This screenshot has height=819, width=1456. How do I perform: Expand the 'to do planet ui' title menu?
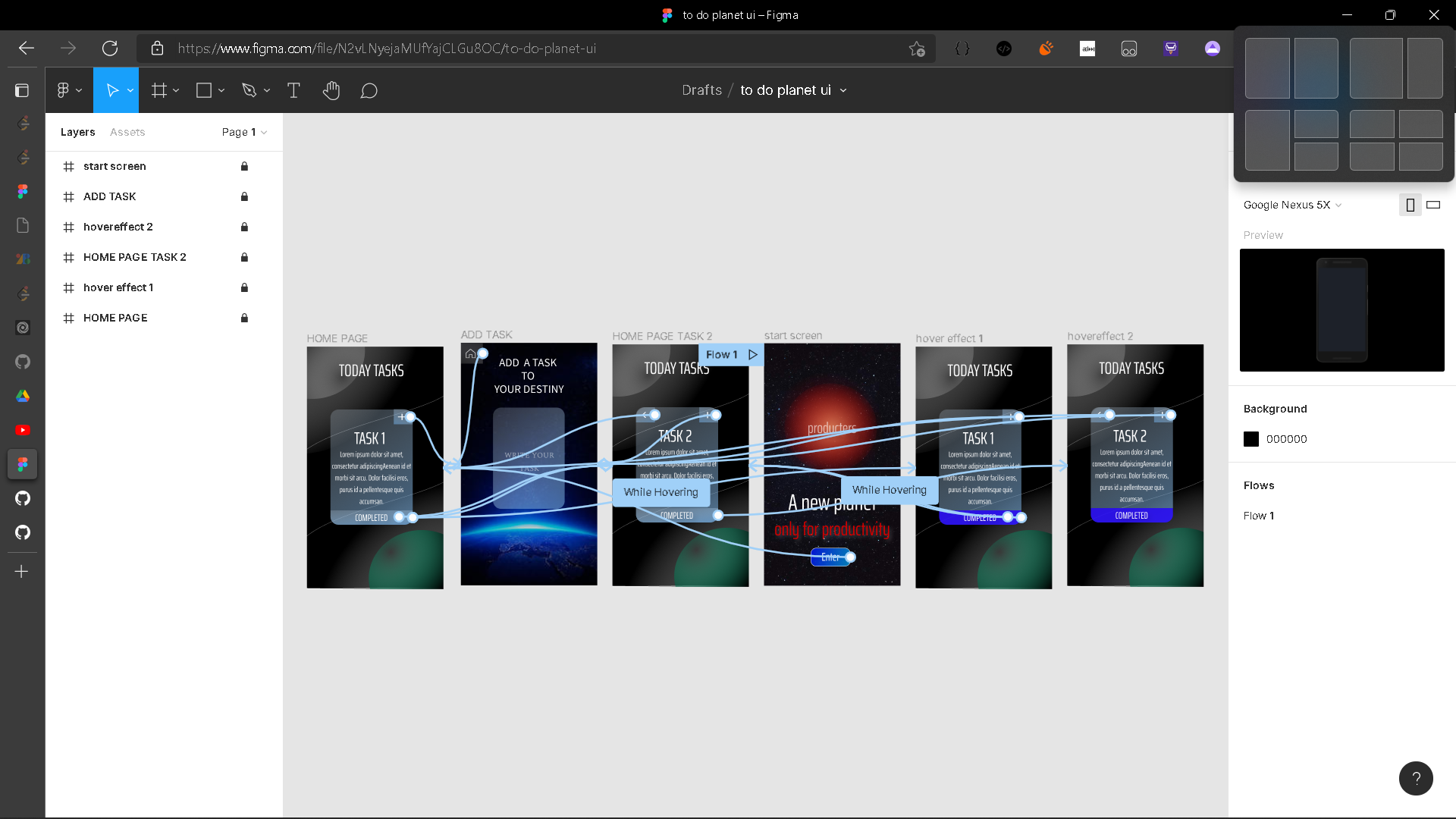[843, 89]
